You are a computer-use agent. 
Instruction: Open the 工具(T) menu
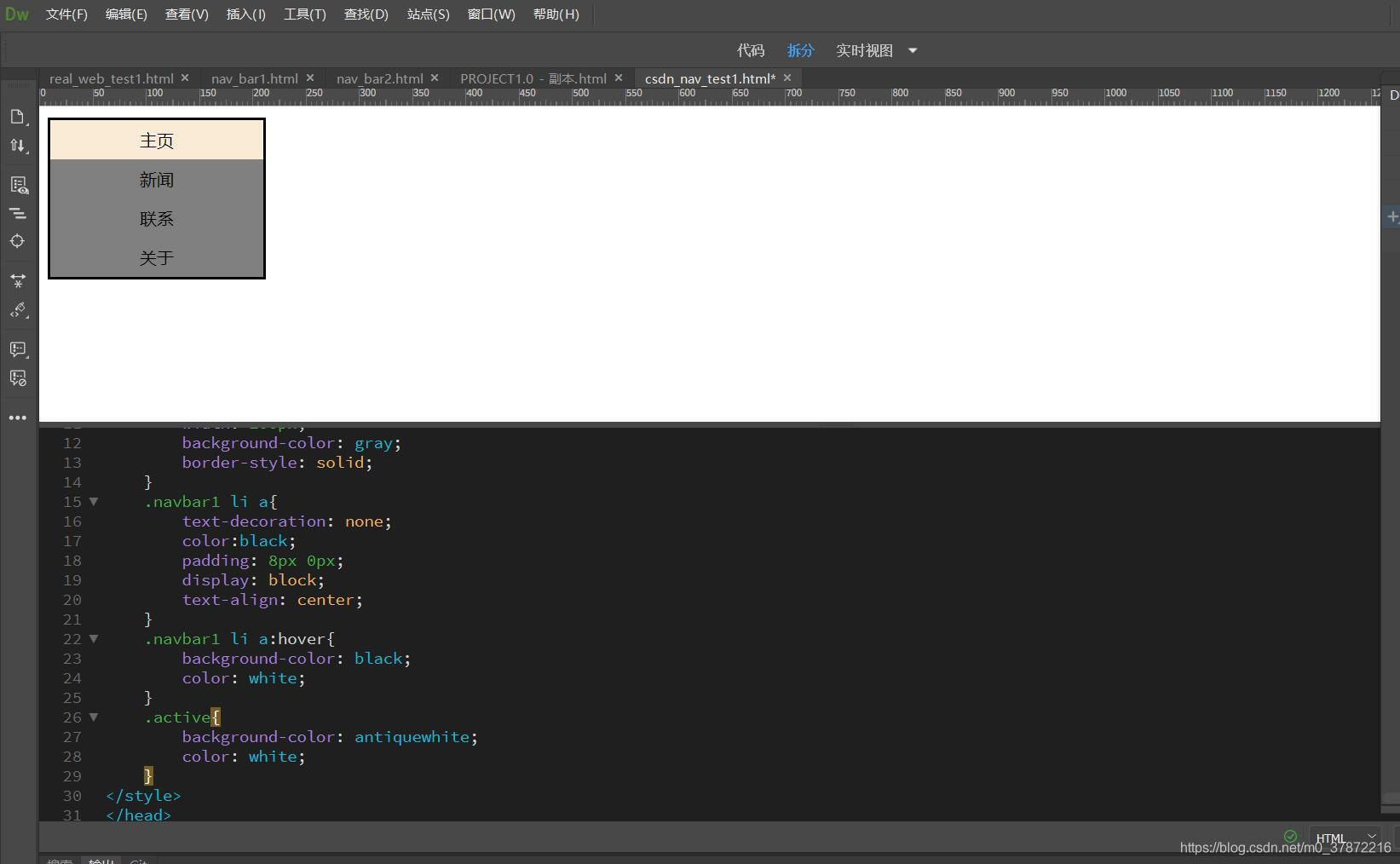pyautogui.click(x=305, y=14)
